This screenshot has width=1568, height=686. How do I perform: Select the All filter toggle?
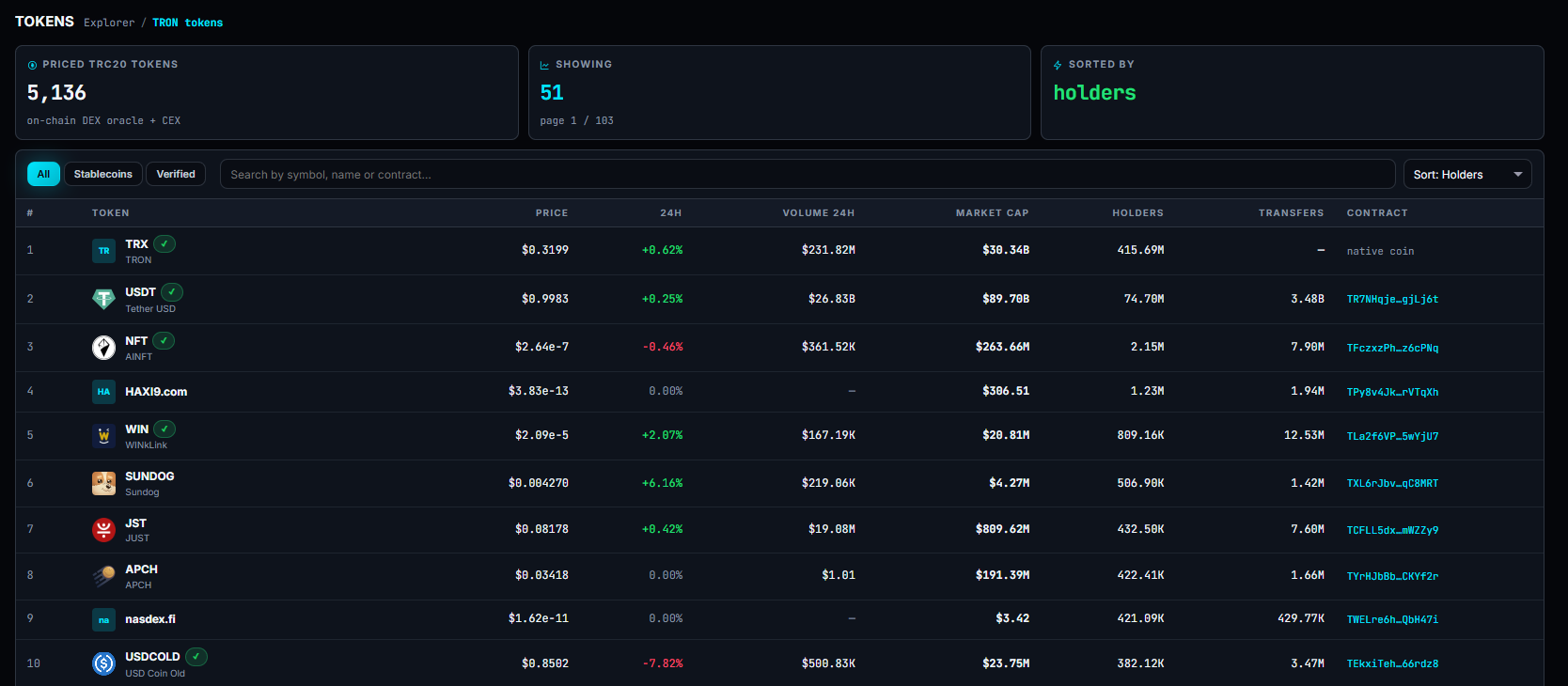coord(43,174)
